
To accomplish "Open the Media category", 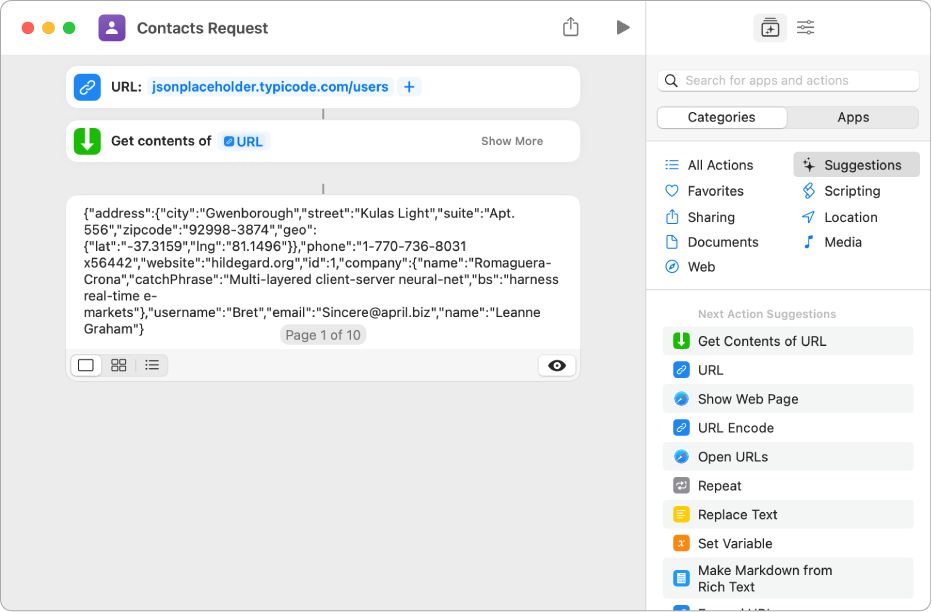I will (x=843, y=241).
